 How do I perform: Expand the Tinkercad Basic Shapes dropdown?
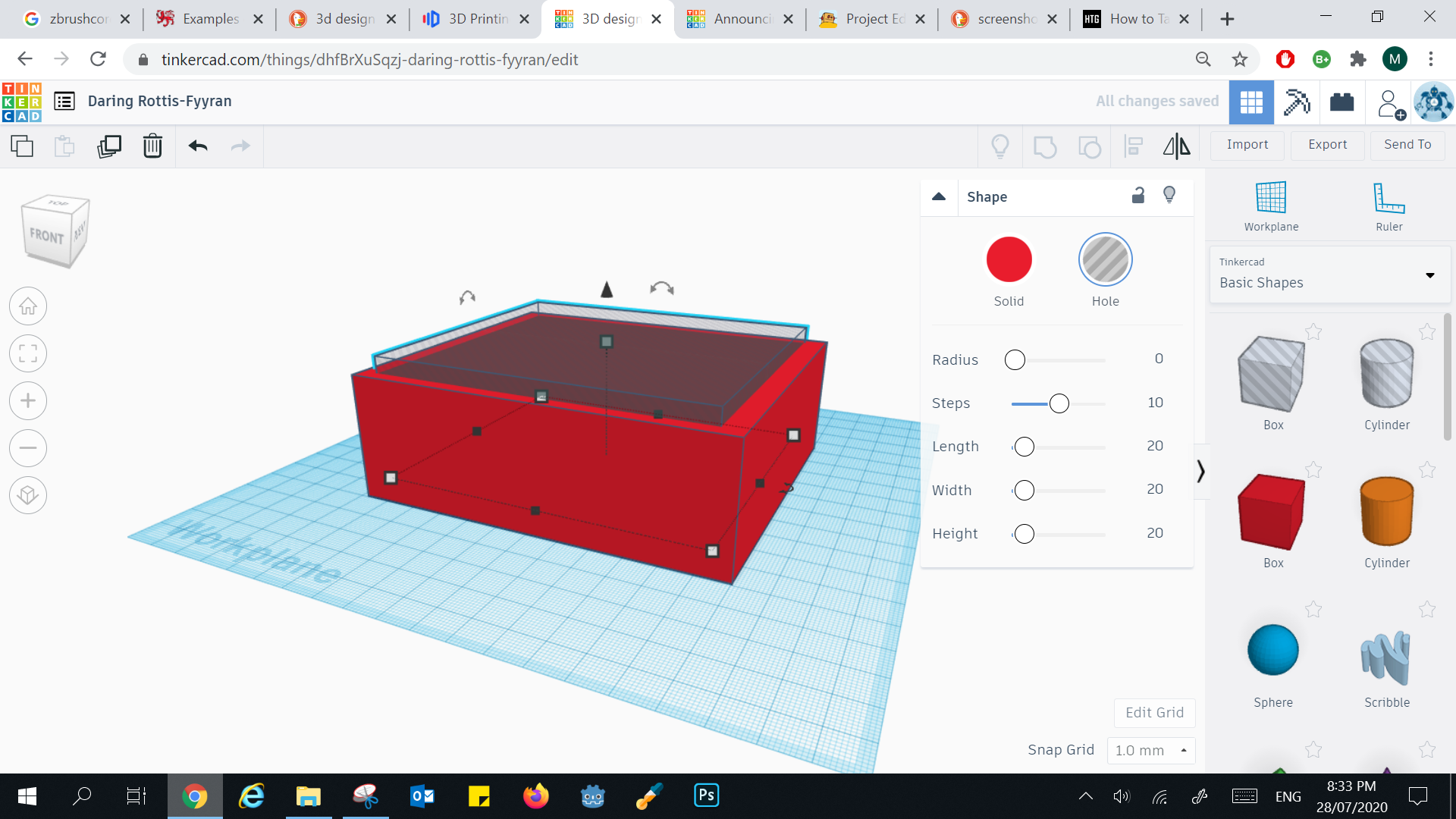pos(1430,275)
